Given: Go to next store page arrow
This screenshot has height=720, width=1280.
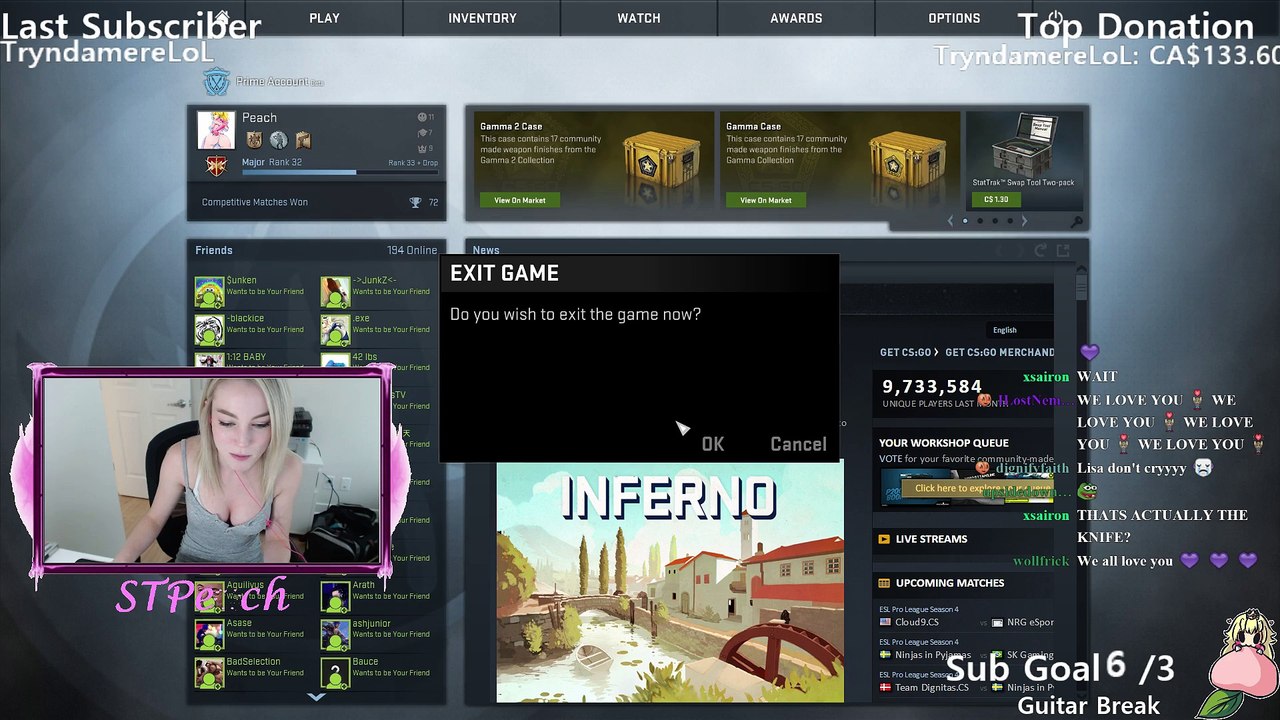Looking at the screenshot, I should [x=1024, y=221].
